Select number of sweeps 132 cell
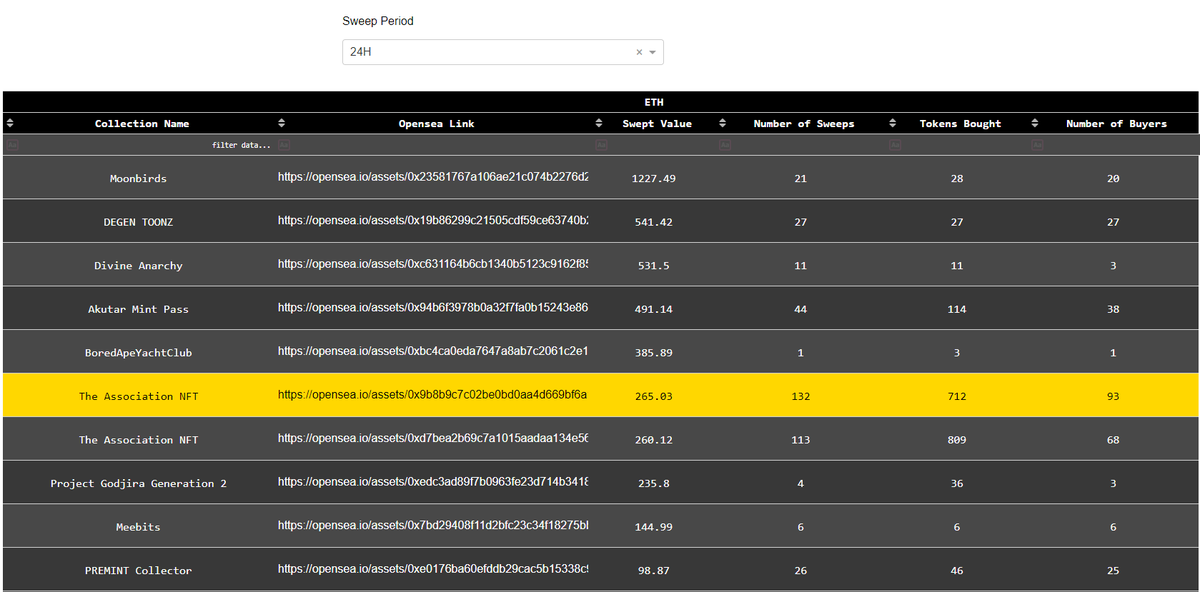This screenshot has height=592, width=1200. tap(800, 396)
